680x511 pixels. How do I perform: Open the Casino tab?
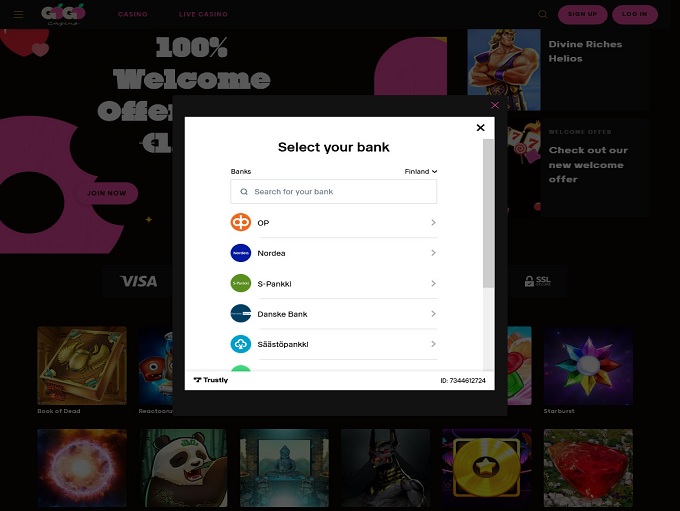133,14
